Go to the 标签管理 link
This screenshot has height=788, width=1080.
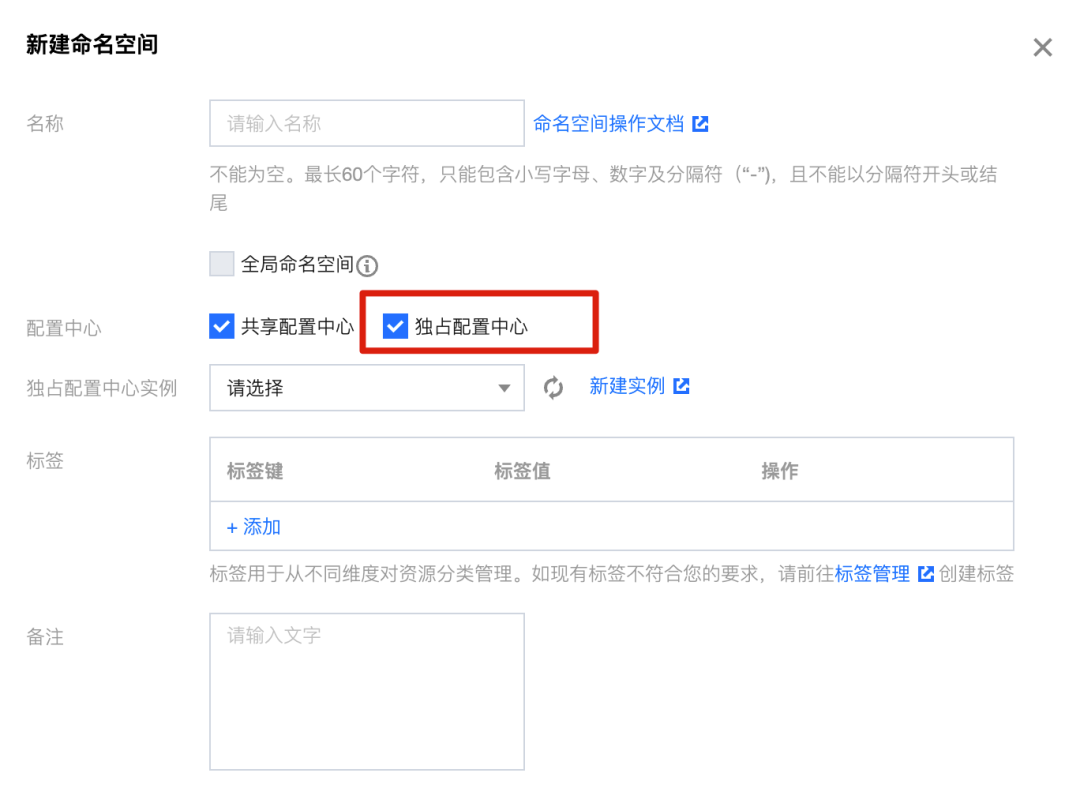(x=872, y=574)
